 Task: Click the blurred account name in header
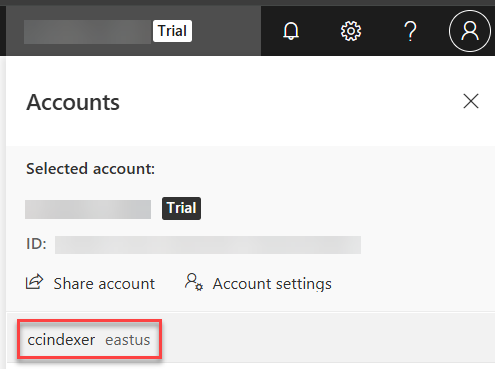pos(87,32)
